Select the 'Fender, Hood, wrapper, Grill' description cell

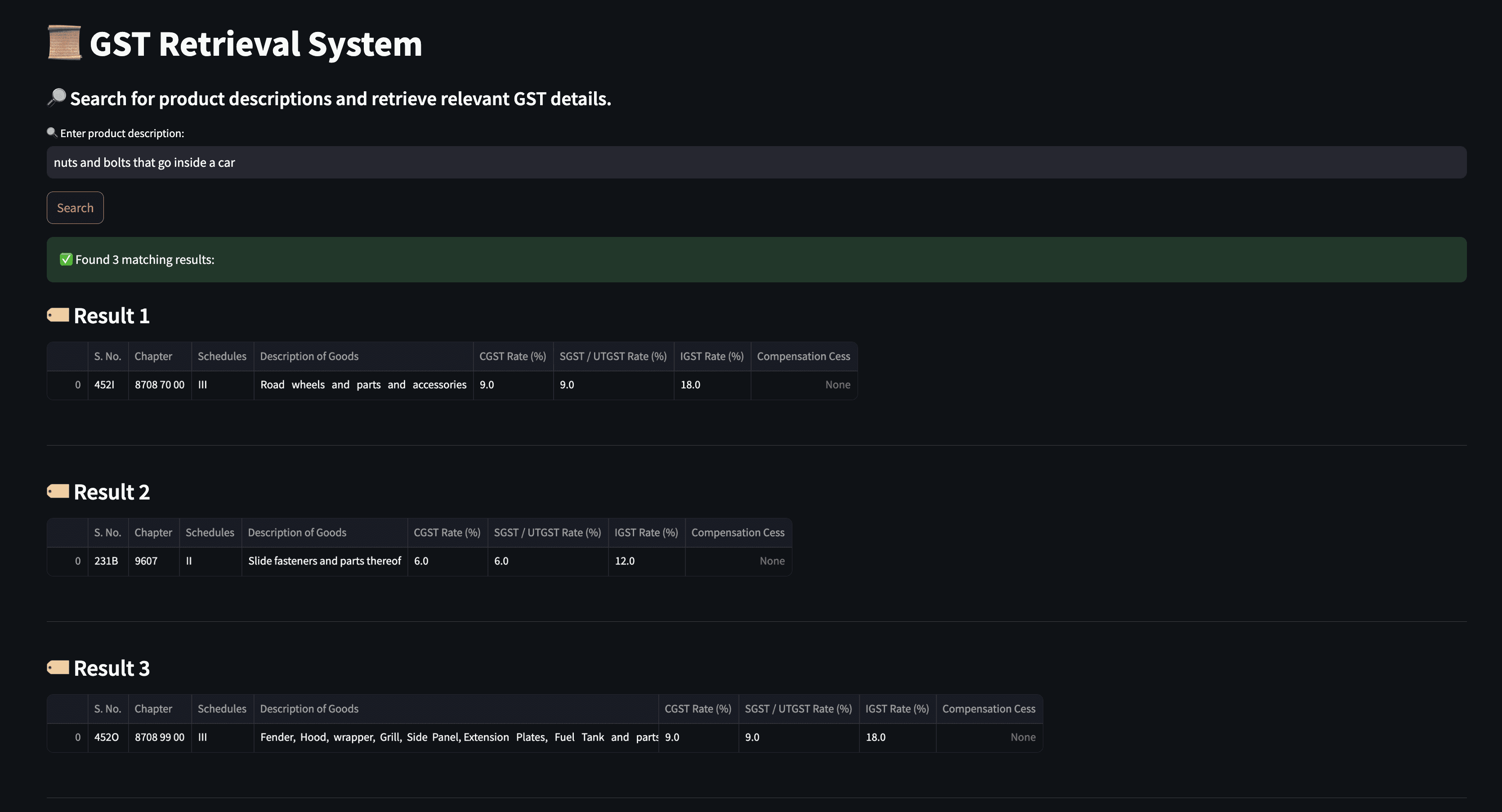456,737
